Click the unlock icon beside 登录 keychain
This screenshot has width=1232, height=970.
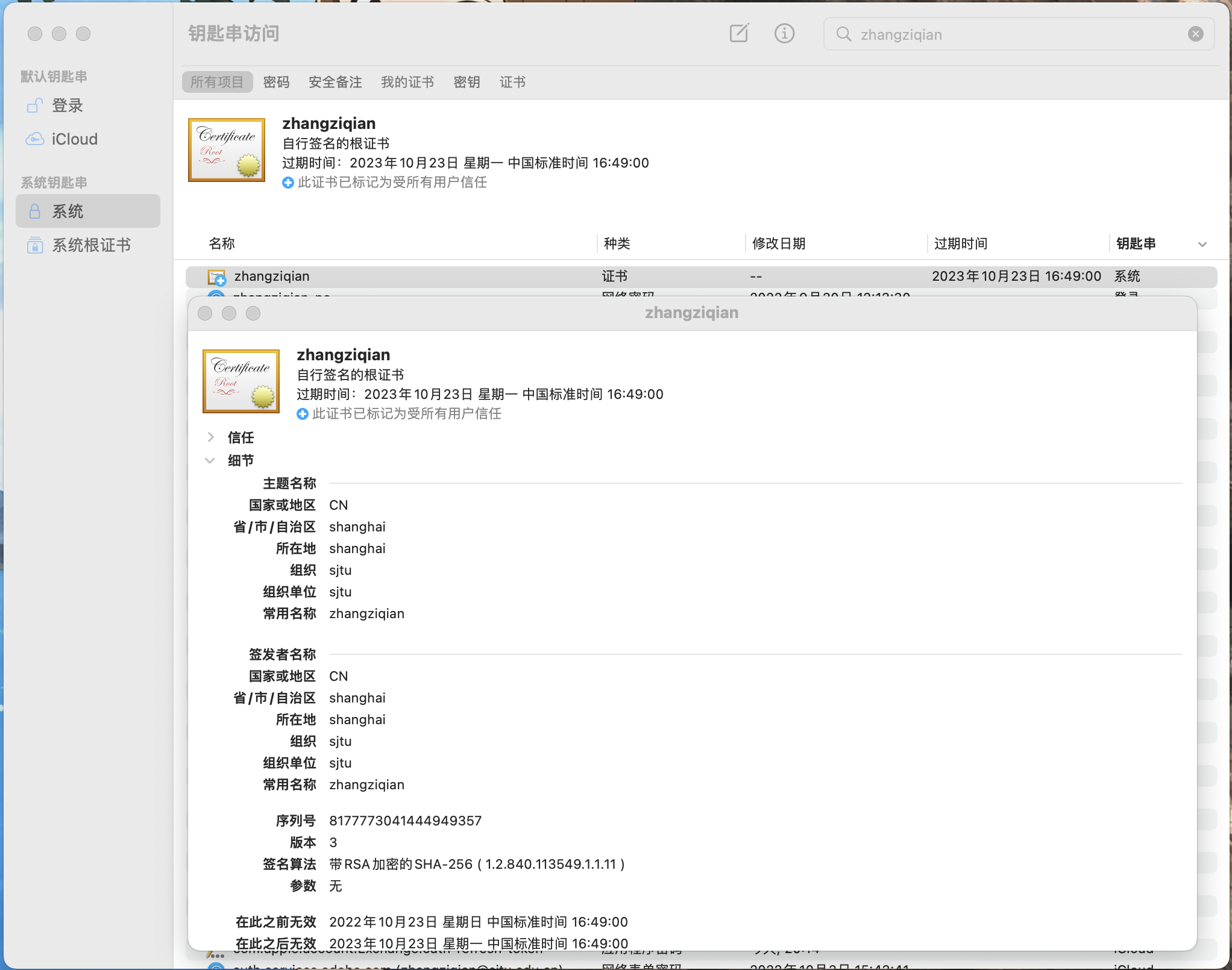click(x=34, y=105)
